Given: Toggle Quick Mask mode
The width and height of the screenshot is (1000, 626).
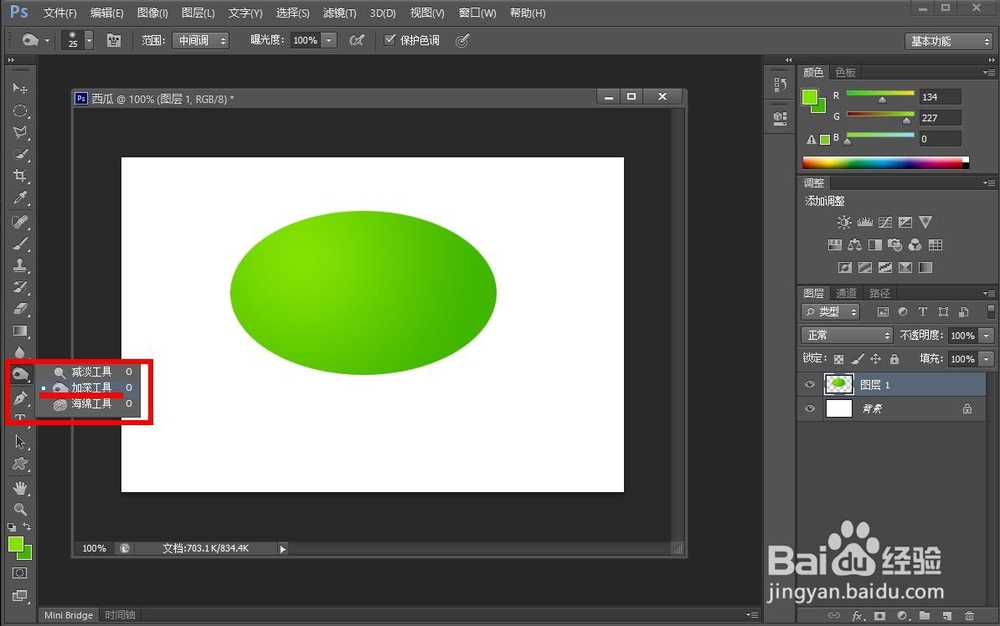Looking at the screenshot, I should pyautogui.click(x=20, y=573).
